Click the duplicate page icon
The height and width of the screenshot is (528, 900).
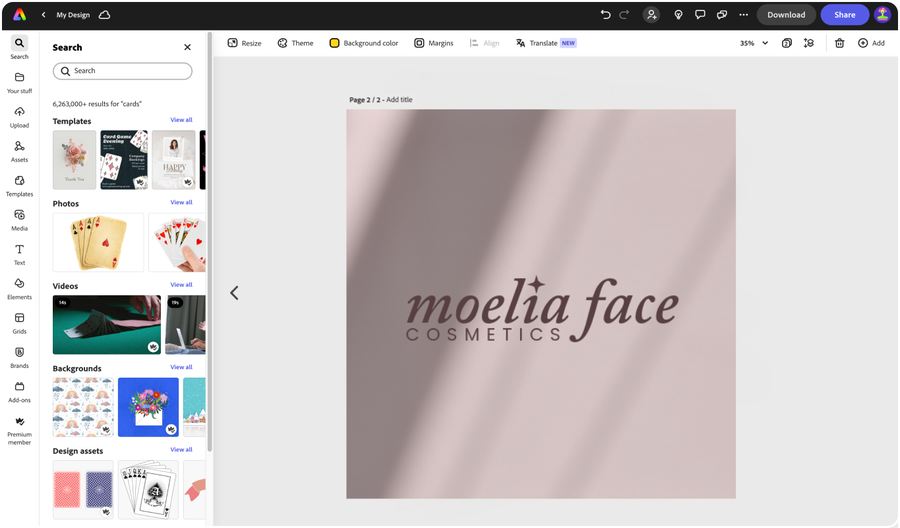click(x=787, y=43)
